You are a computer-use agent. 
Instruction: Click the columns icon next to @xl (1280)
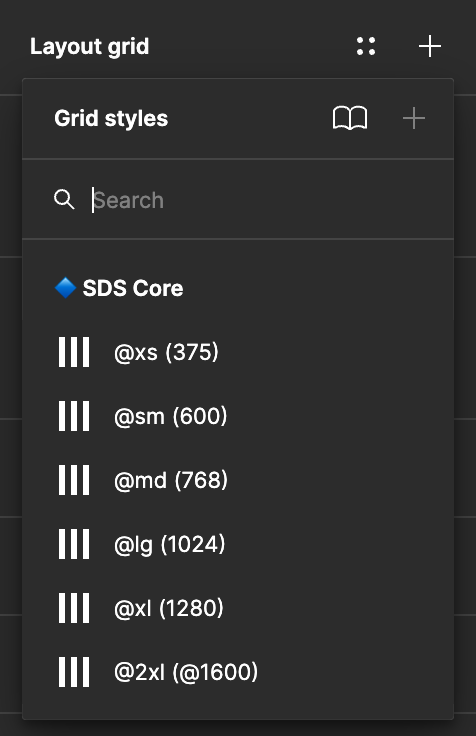(74, 608)
